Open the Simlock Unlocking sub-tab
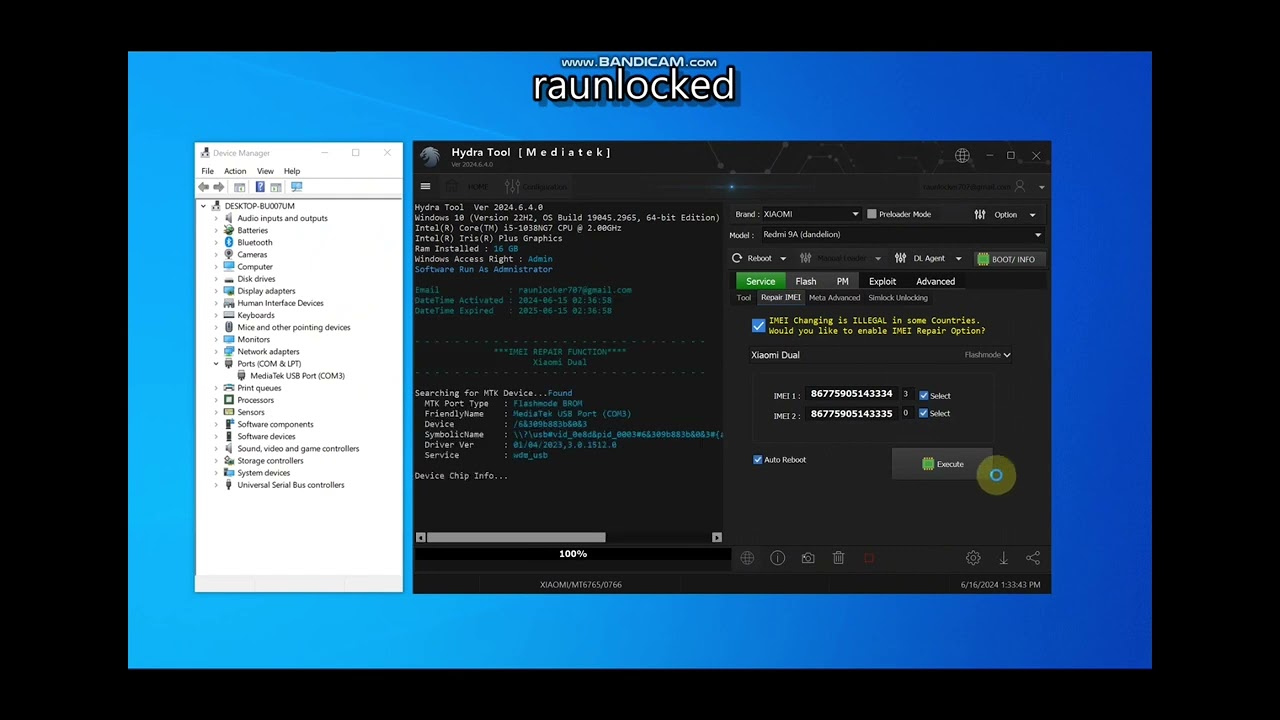Viewport: 1280px width, 720px height. 898,298
